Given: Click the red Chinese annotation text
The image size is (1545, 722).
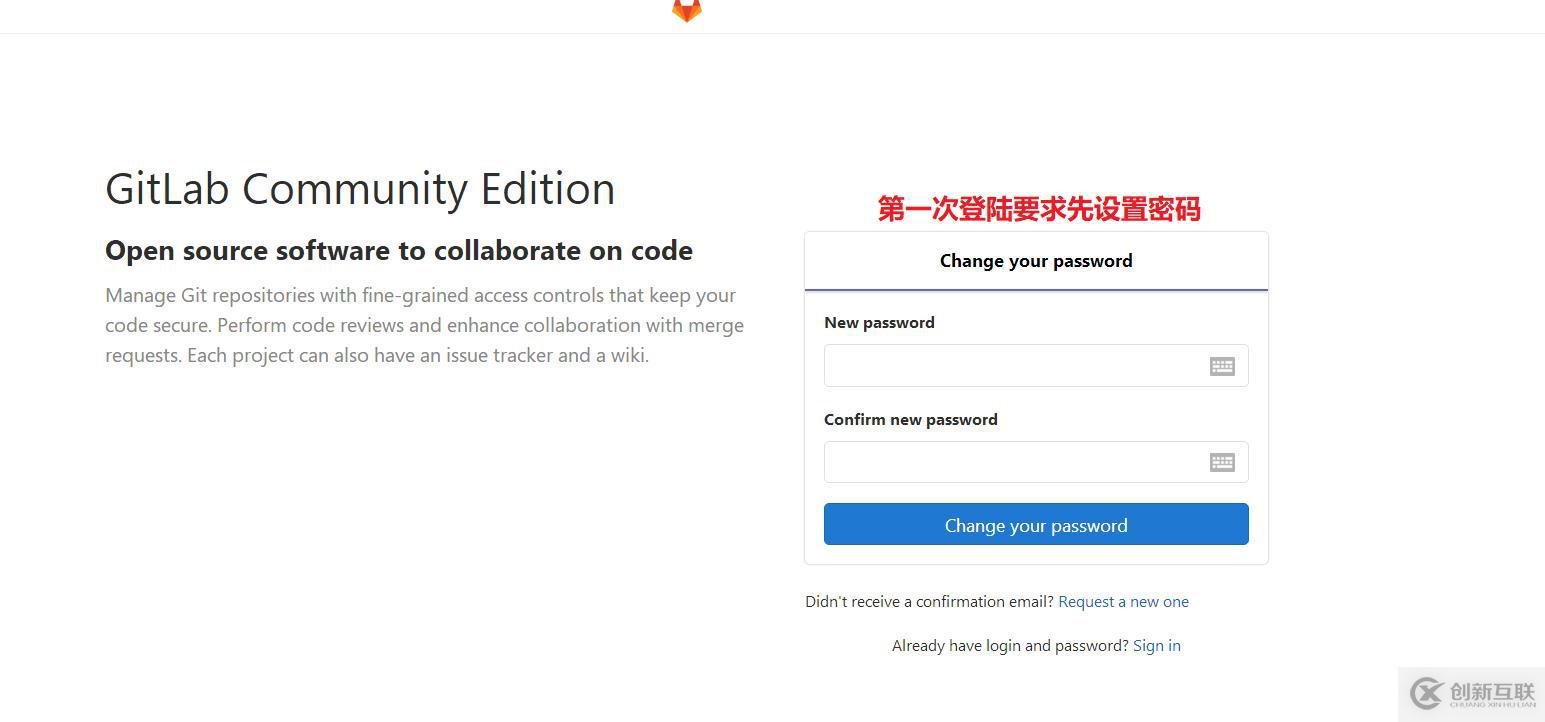Looking at the screenshot, I should [1038, 209].
